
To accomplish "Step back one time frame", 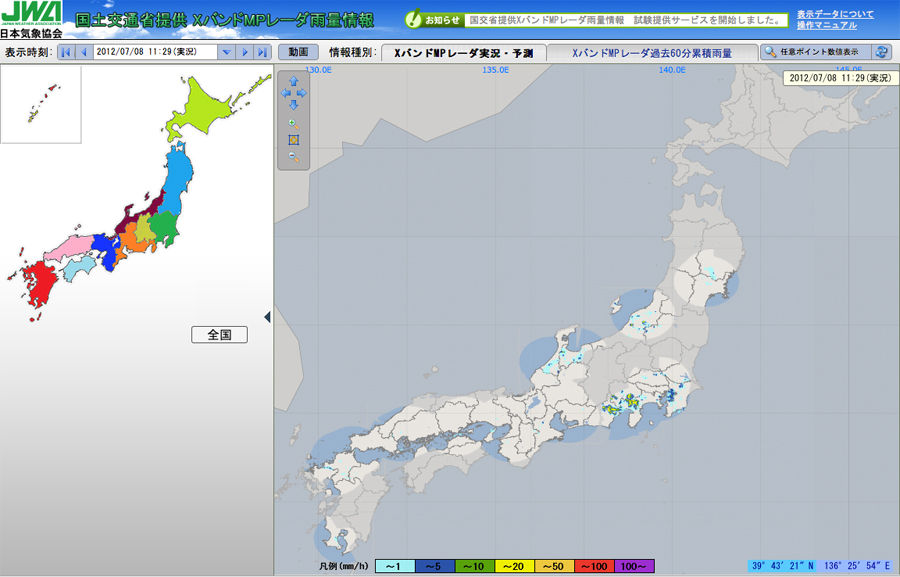I will click(84, 52).
